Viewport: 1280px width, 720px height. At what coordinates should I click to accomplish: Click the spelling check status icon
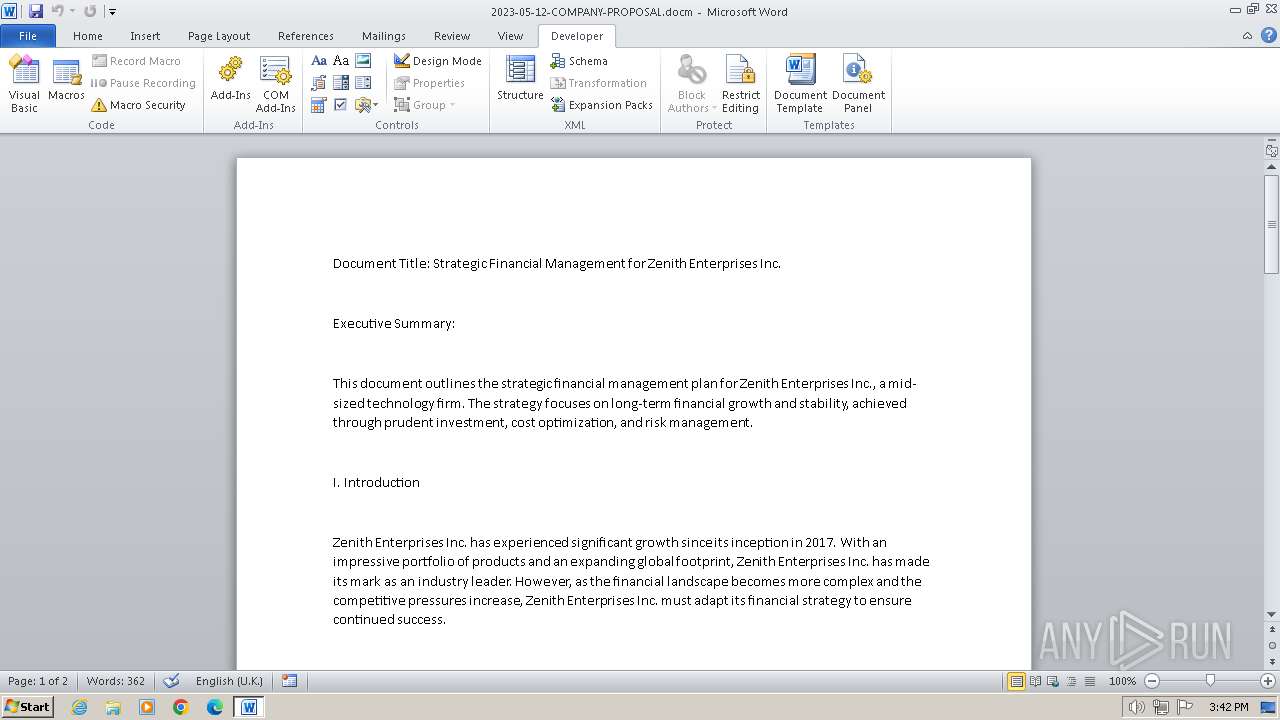click(x=171, y=681)
